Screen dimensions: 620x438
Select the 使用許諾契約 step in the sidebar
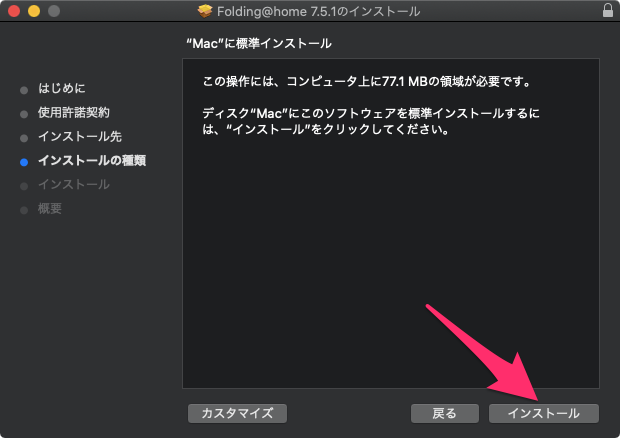click(x=74, y=113)
